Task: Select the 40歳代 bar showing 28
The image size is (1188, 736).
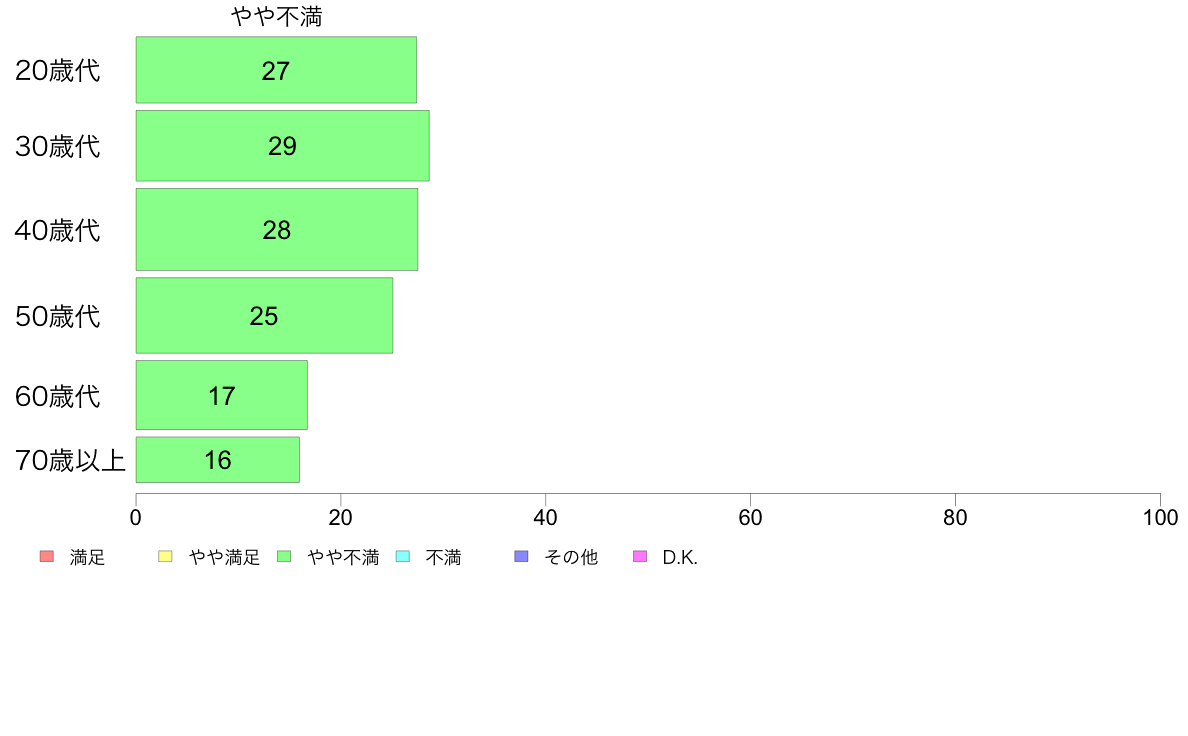Action: click(277, 230)
